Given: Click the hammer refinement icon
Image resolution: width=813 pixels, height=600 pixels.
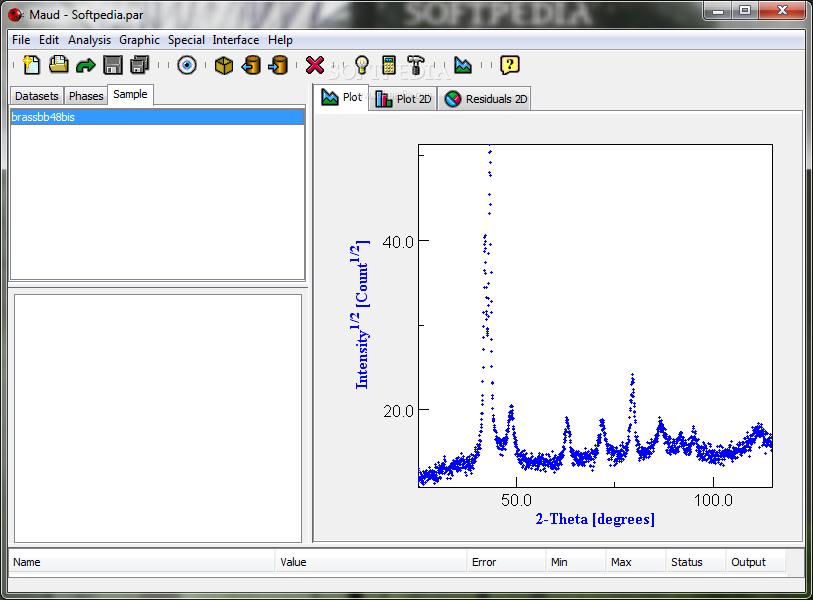Looking at the screenshot, I should click(x=415, y=65).
